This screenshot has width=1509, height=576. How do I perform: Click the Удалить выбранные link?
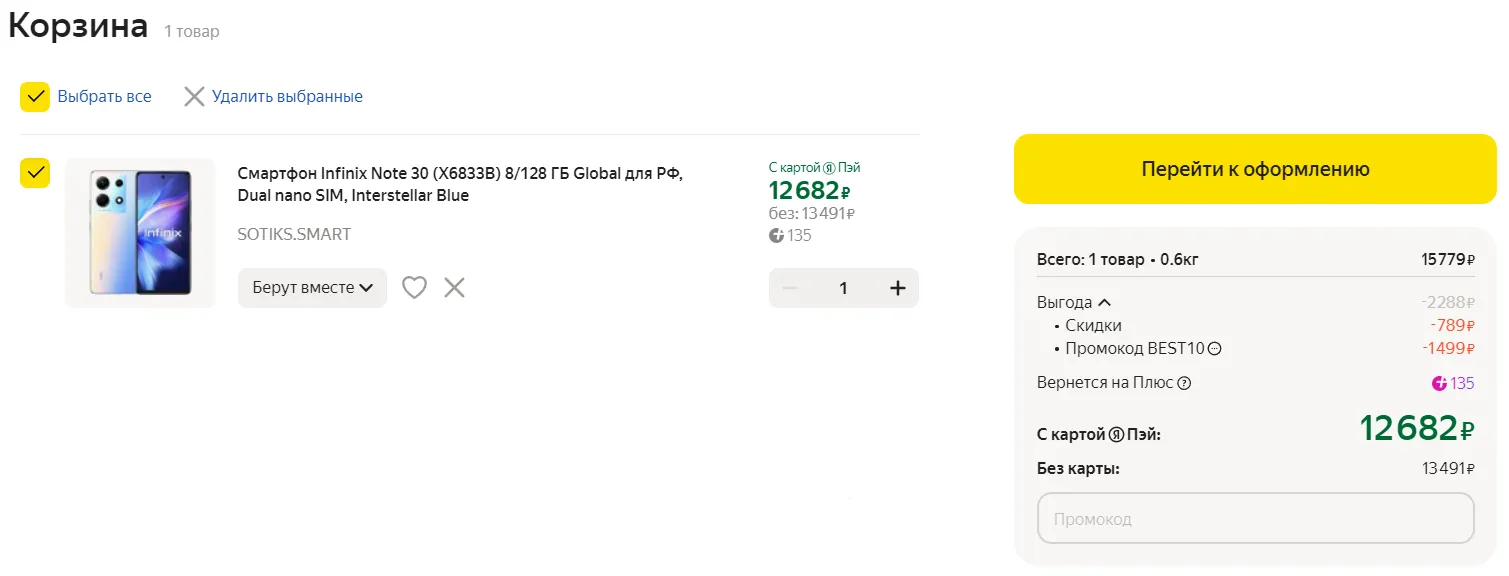(x=287, y=97)
